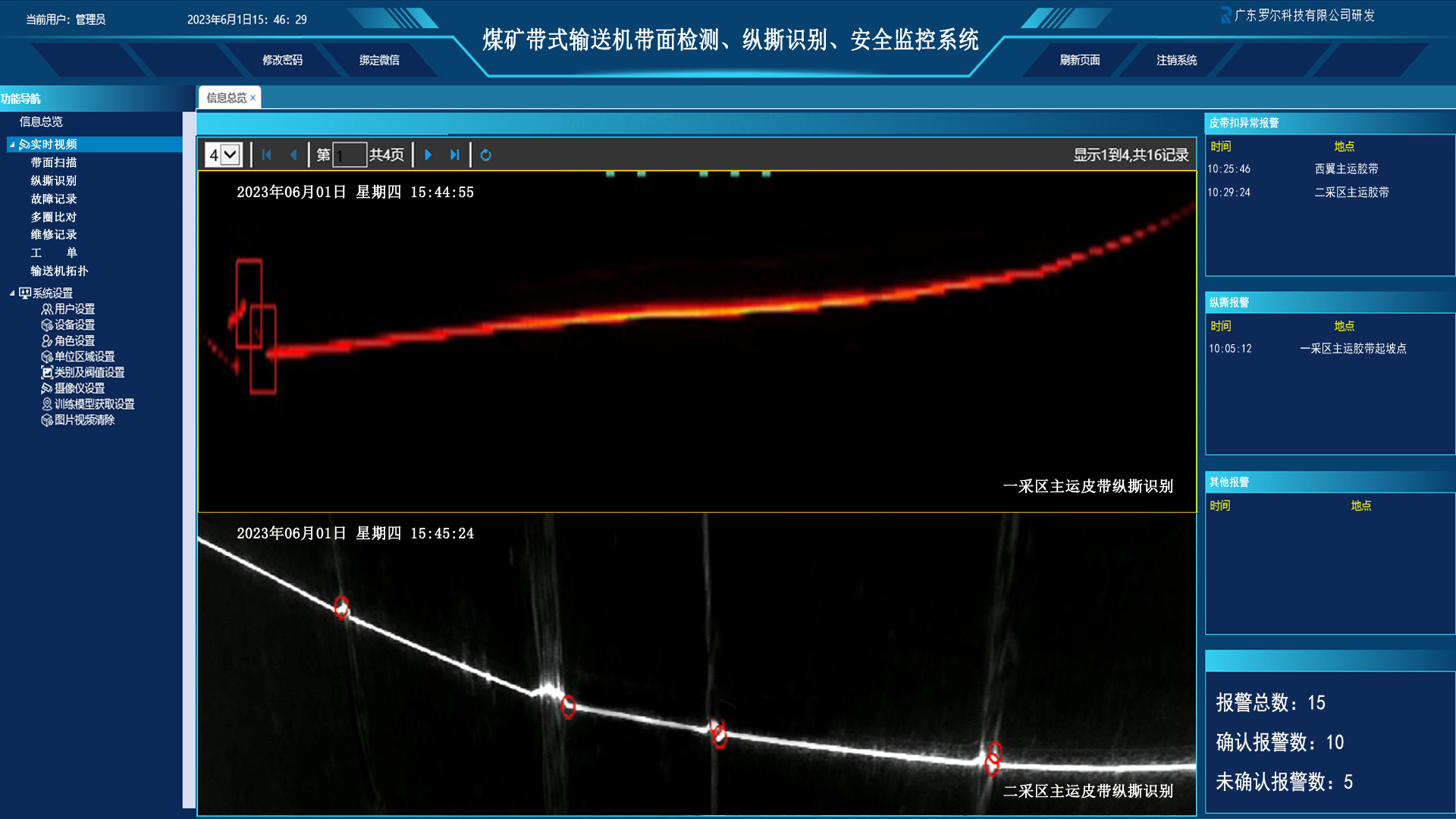The width and height of the screenshot is (1456, 819).
Task: Click the next page arrow icon
Action: (x=428, y=155)
